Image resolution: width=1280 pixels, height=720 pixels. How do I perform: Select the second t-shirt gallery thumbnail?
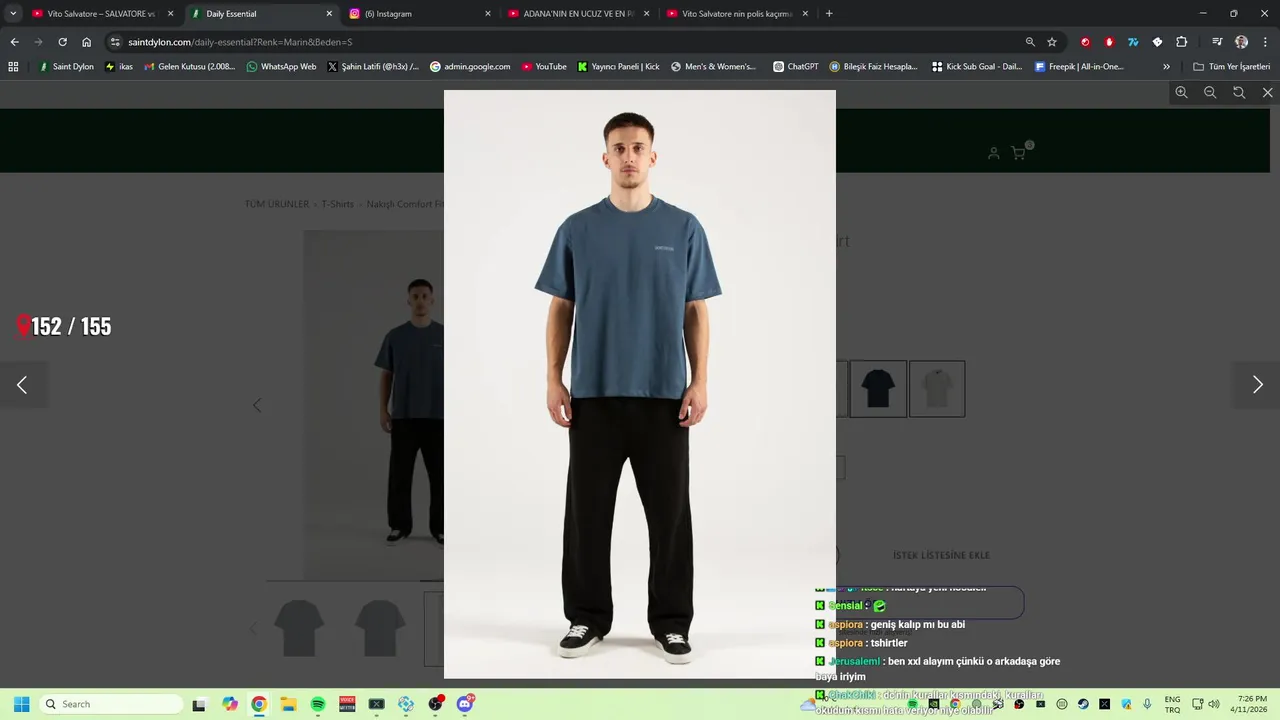pos(380,628)
